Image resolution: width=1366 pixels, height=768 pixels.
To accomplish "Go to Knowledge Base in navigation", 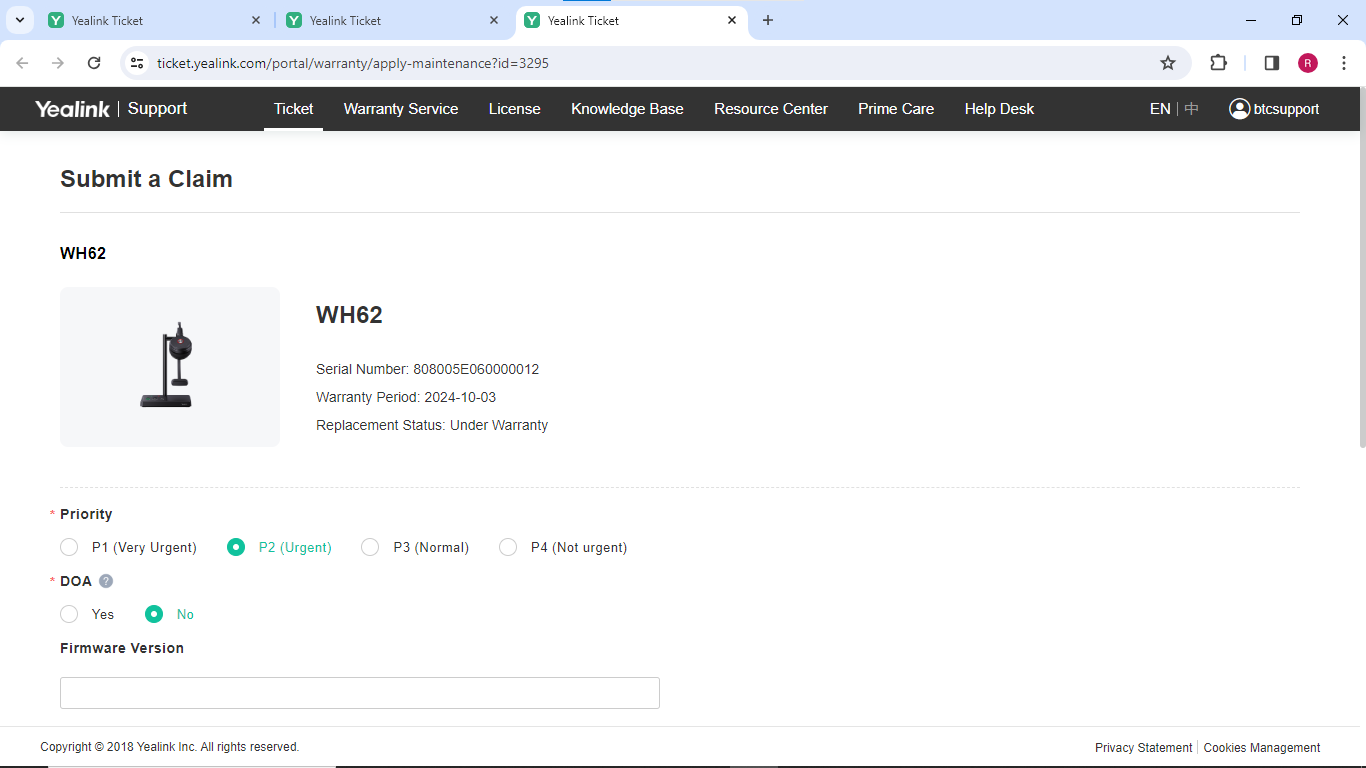I will point(627,109).
